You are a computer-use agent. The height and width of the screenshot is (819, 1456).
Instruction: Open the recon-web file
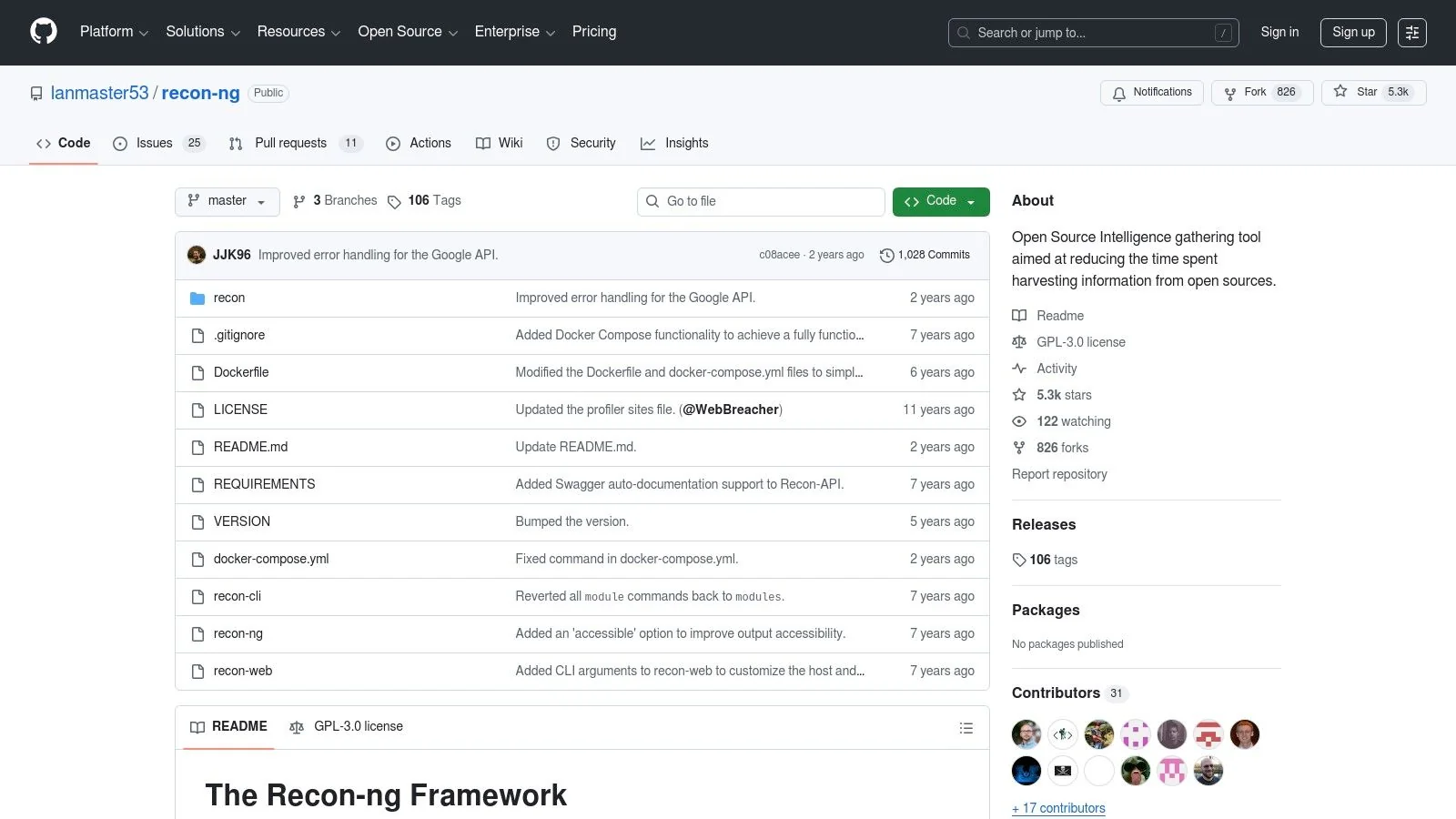(243, 671)
